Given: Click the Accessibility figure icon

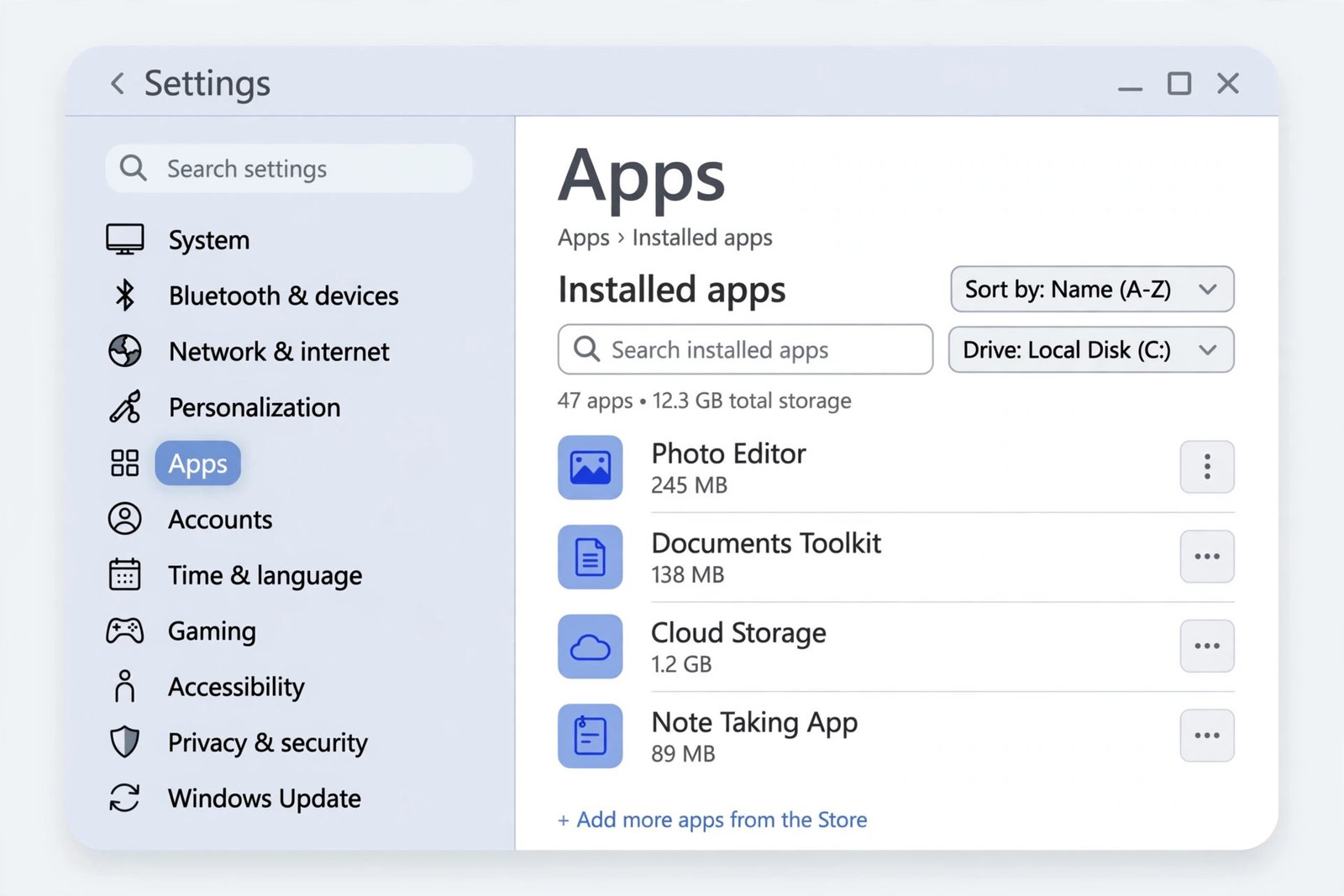Looking at the screenshot, I should [125, 686].
